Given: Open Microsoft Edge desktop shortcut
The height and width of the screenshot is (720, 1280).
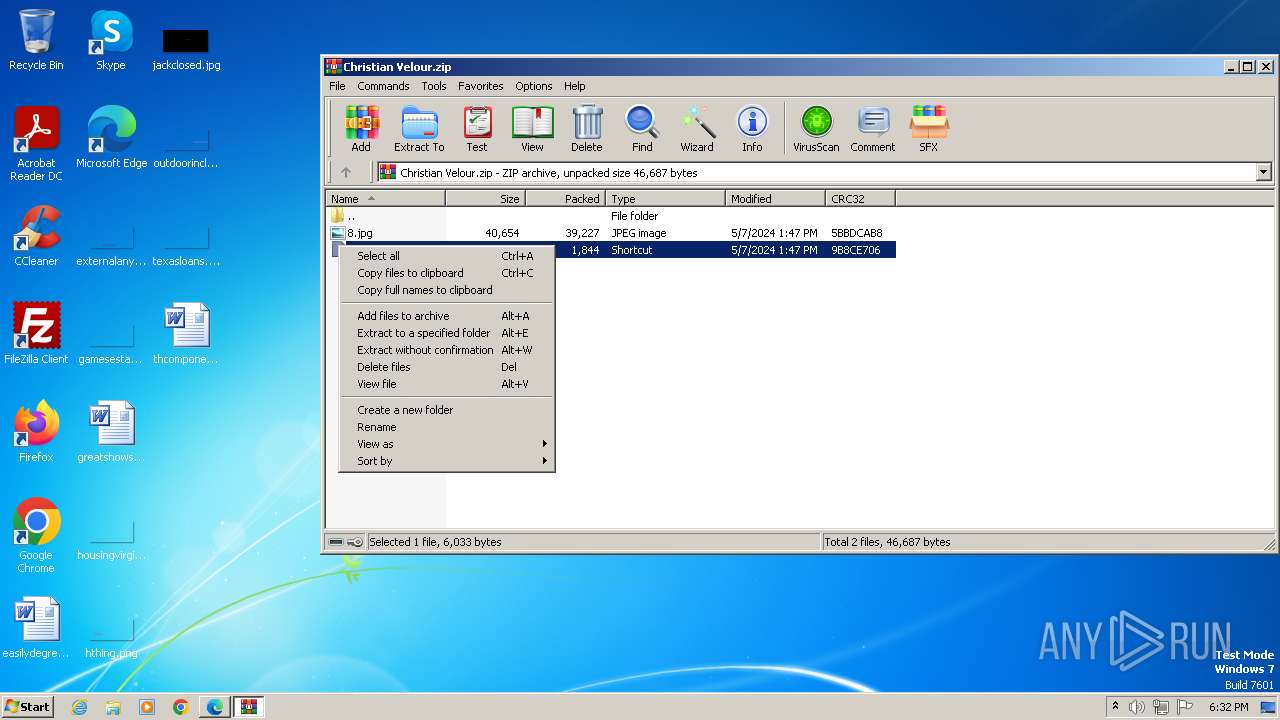Looking at the screenshot, I should [111, 138].
